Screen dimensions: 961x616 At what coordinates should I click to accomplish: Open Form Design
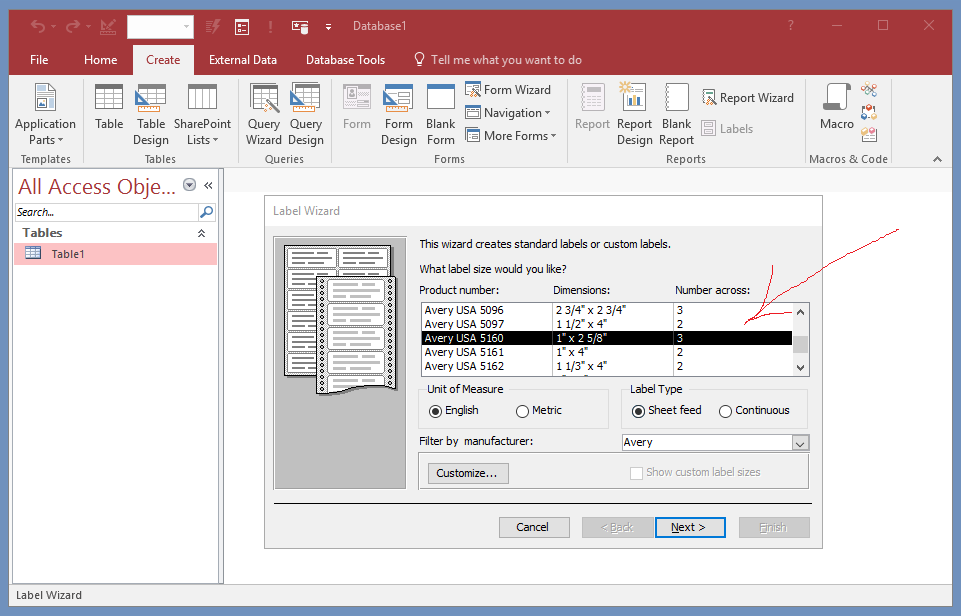tap(398, 115)
